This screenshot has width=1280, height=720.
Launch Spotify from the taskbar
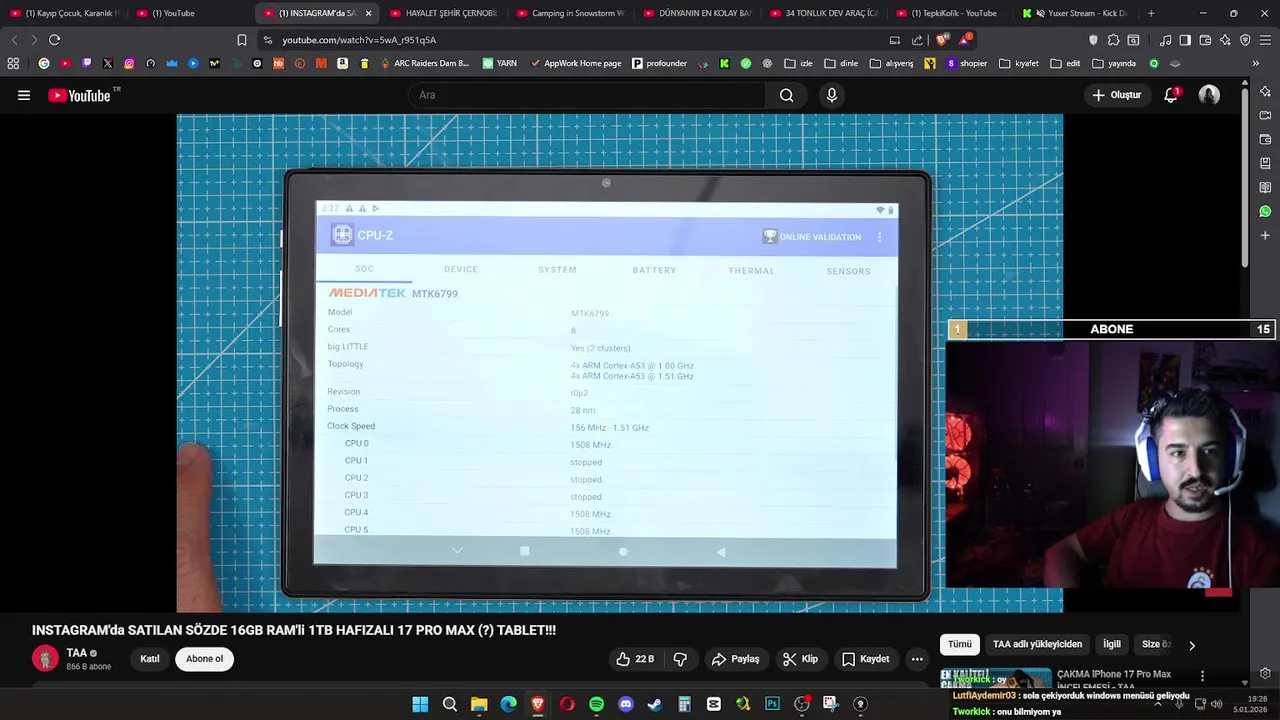tap(596, 704)
